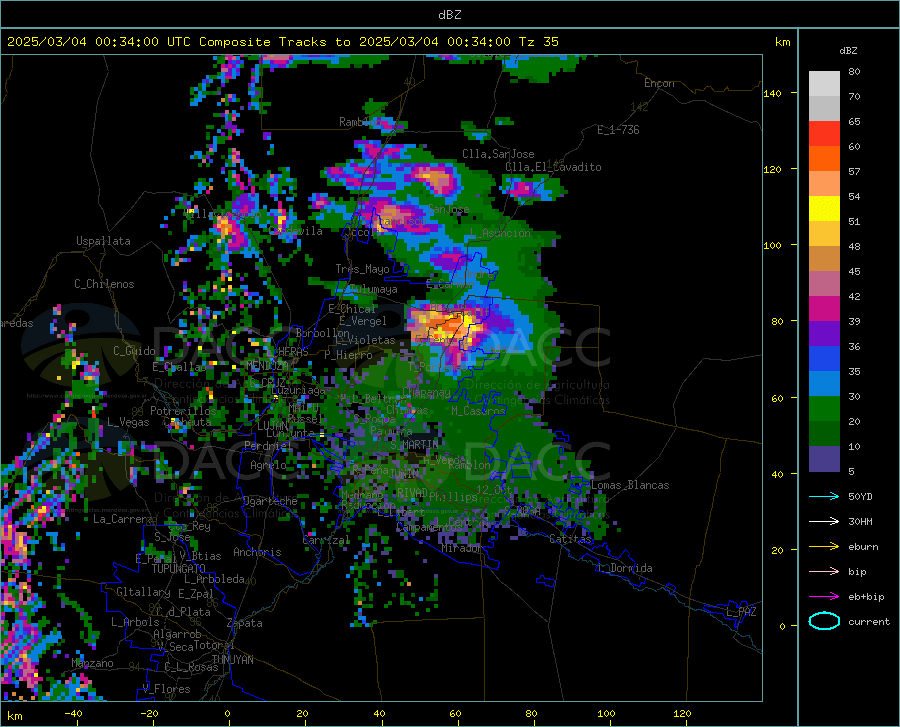Click the Anchoris place label
Viewport: 900px width, 727px height.
coord(257,553)
